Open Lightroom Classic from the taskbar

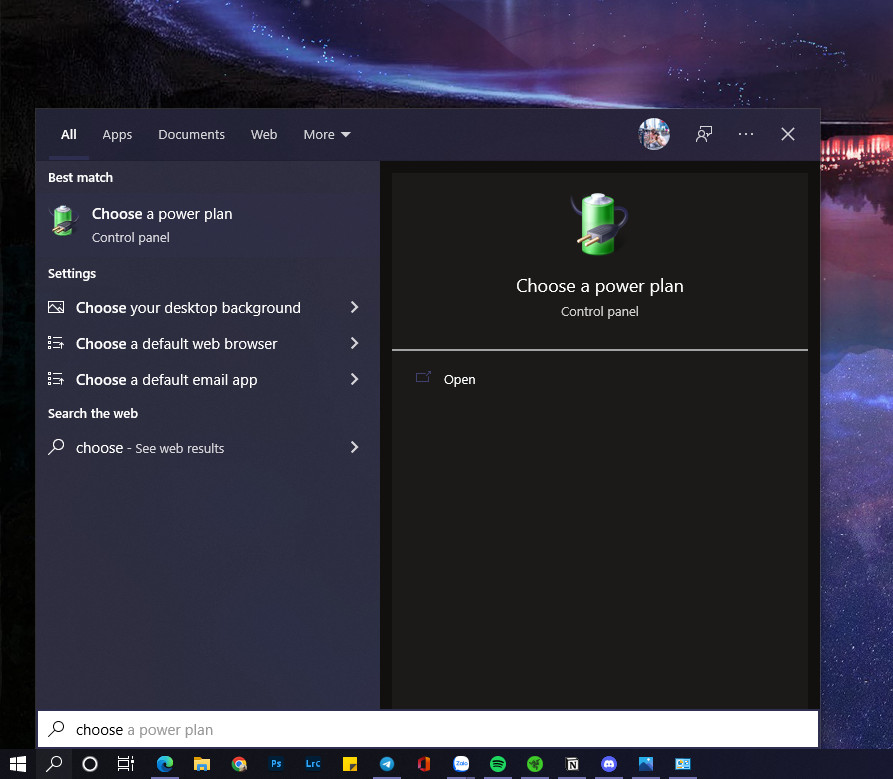tap(313, 764)
